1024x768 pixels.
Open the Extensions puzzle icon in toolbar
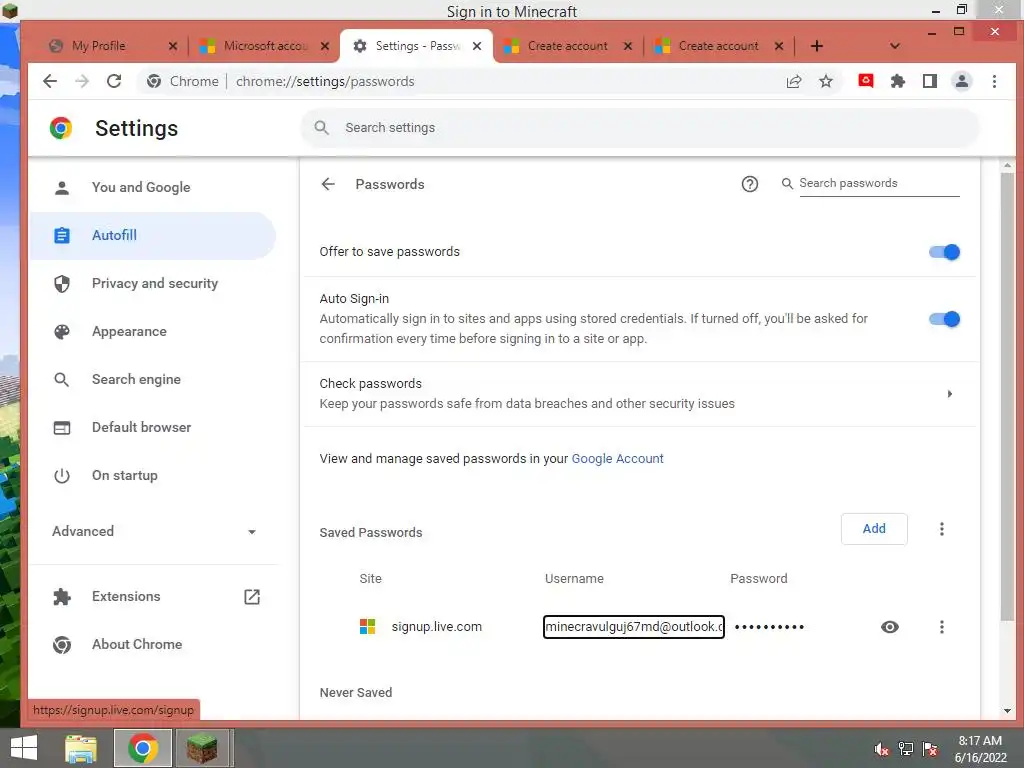pos(898,81)
